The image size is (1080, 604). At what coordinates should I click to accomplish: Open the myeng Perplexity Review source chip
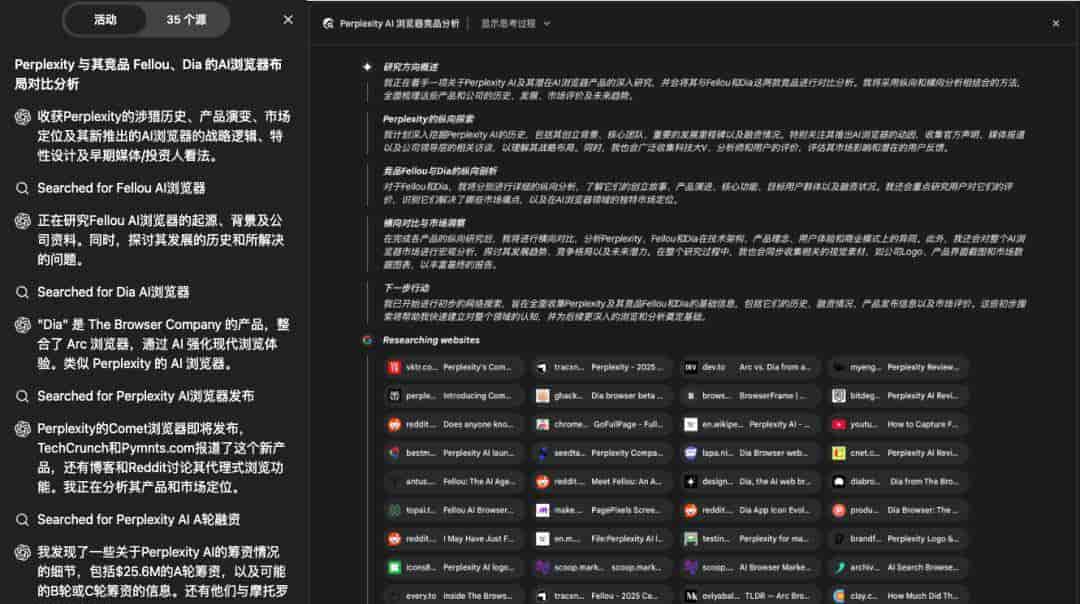pyautogui.click(x=898, y=367)
